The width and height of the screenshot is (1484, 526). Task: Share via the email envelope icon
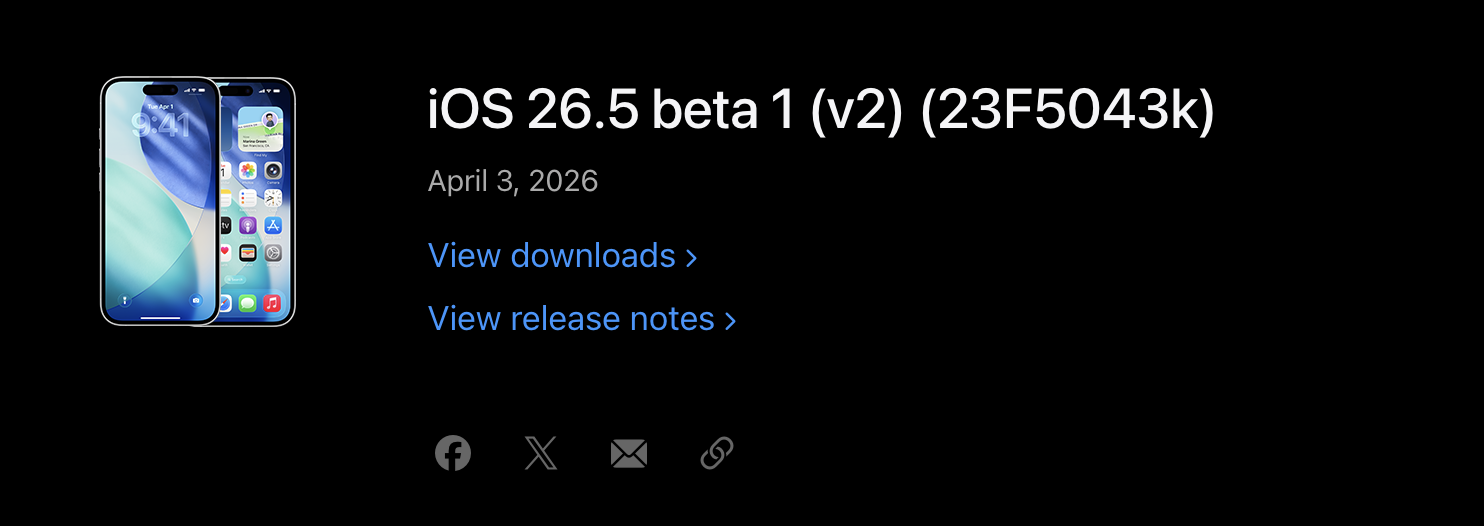(x=629, y=454)
